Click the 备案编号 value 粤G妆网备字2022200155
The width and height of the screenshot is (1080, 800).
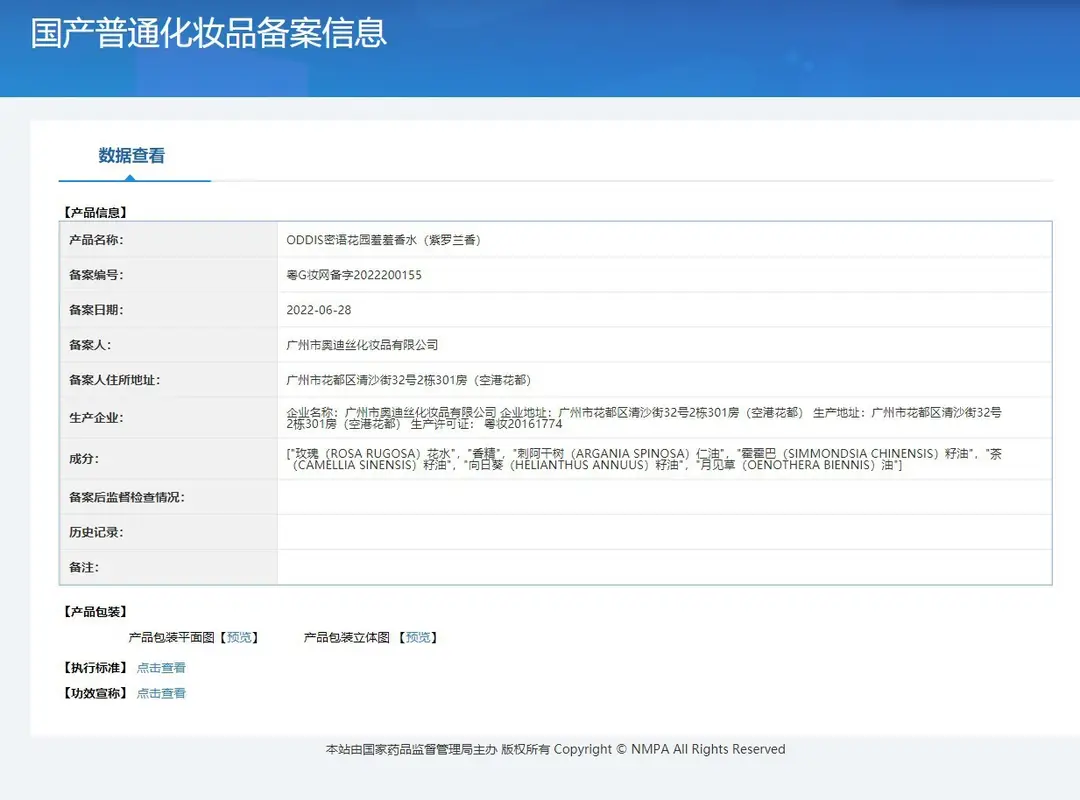coord(354,275)
